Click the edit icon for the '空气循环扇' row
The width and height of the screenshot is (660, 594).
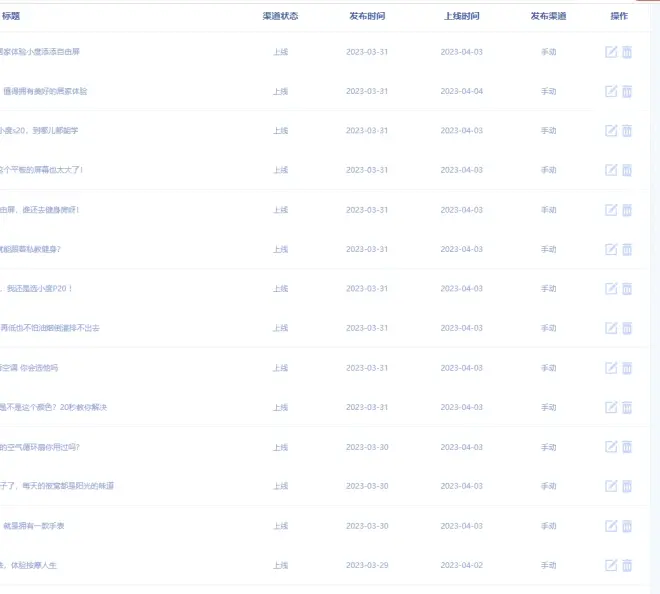point(611,447)
